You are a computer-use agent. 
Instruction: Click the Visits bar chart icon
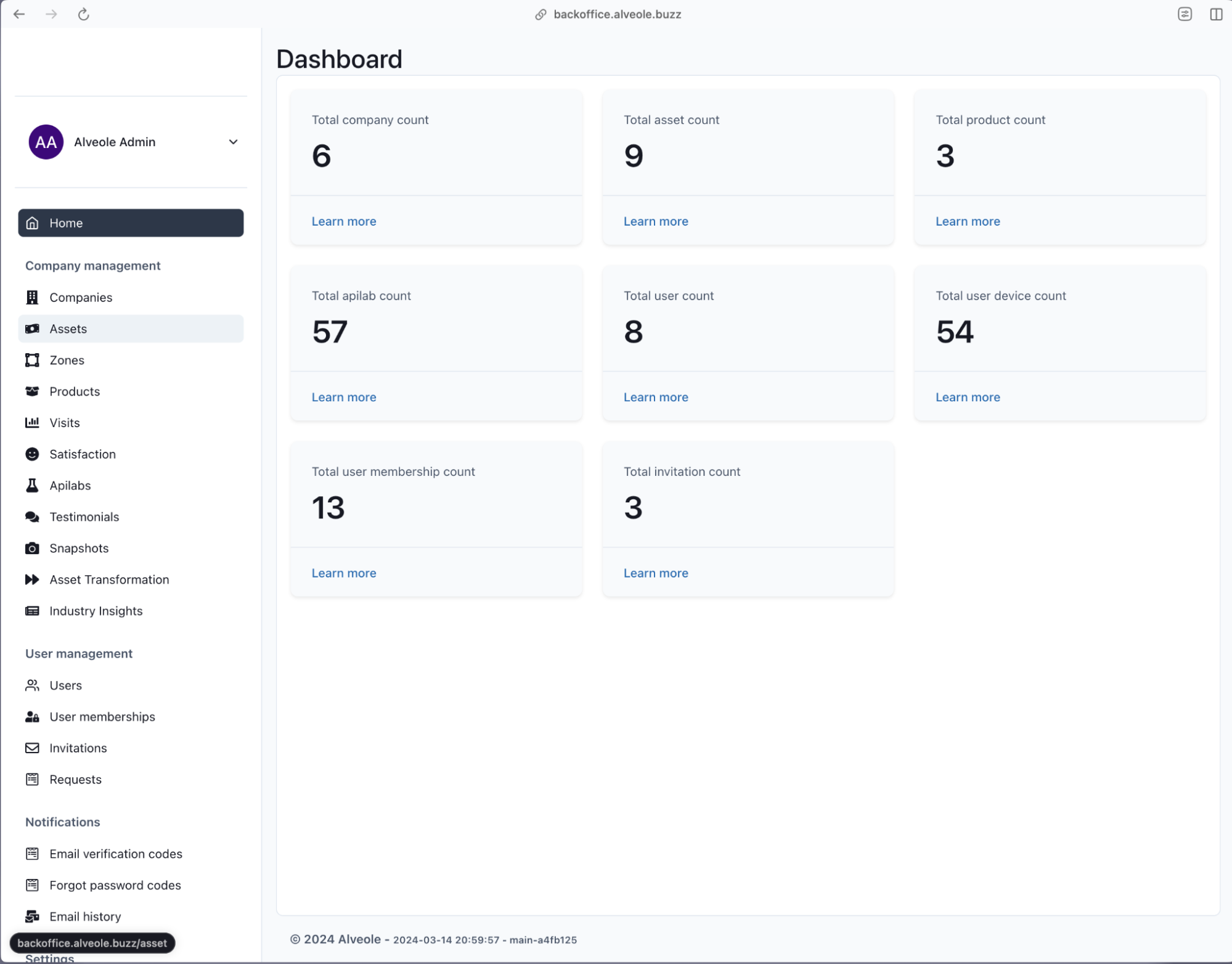tap(32, 423)
